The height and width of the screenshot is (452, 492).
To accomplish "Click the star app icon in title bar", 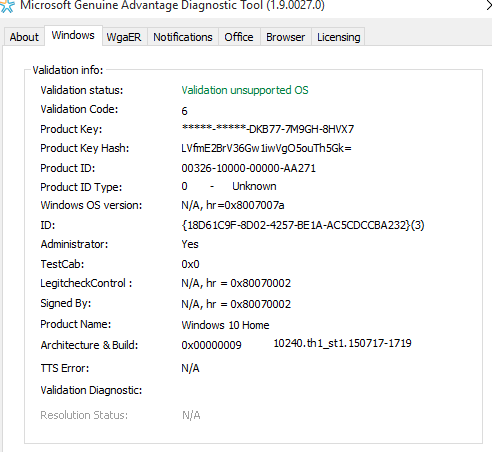I will (7, 6).
